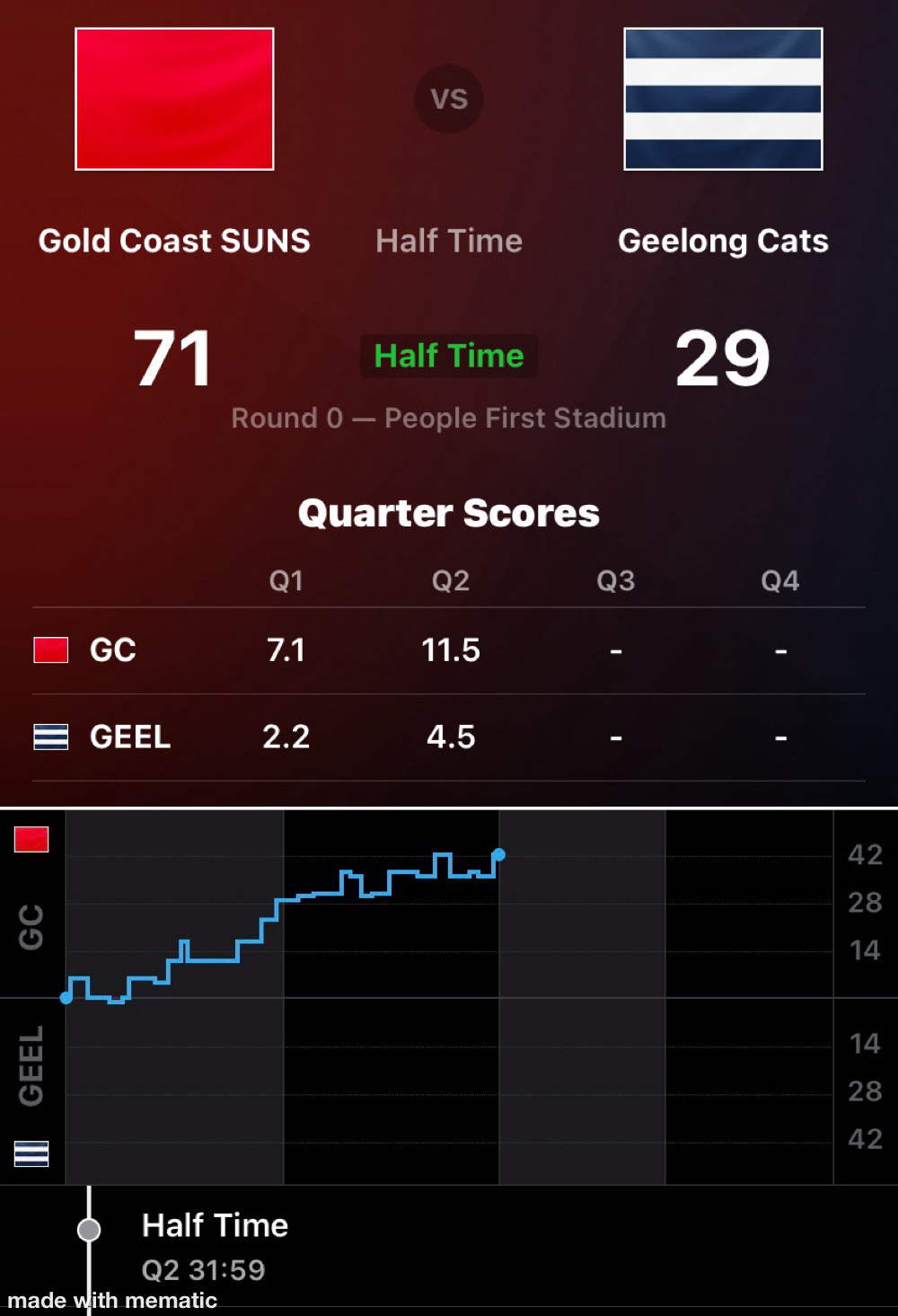Click the worm chart starting point dot

coord(66,997)
